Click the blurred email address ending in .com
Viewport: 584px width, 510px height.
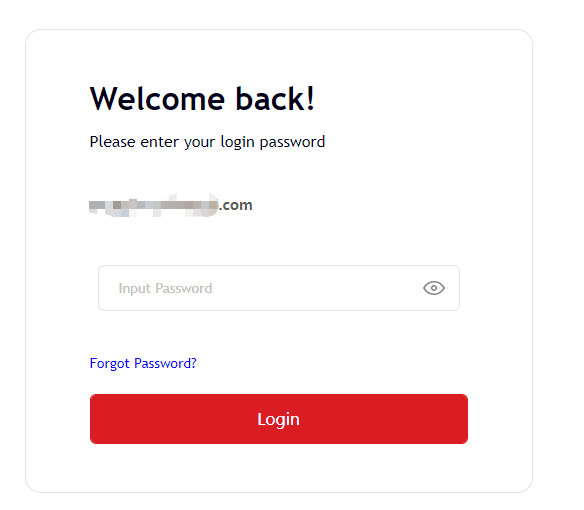[171, 205]
